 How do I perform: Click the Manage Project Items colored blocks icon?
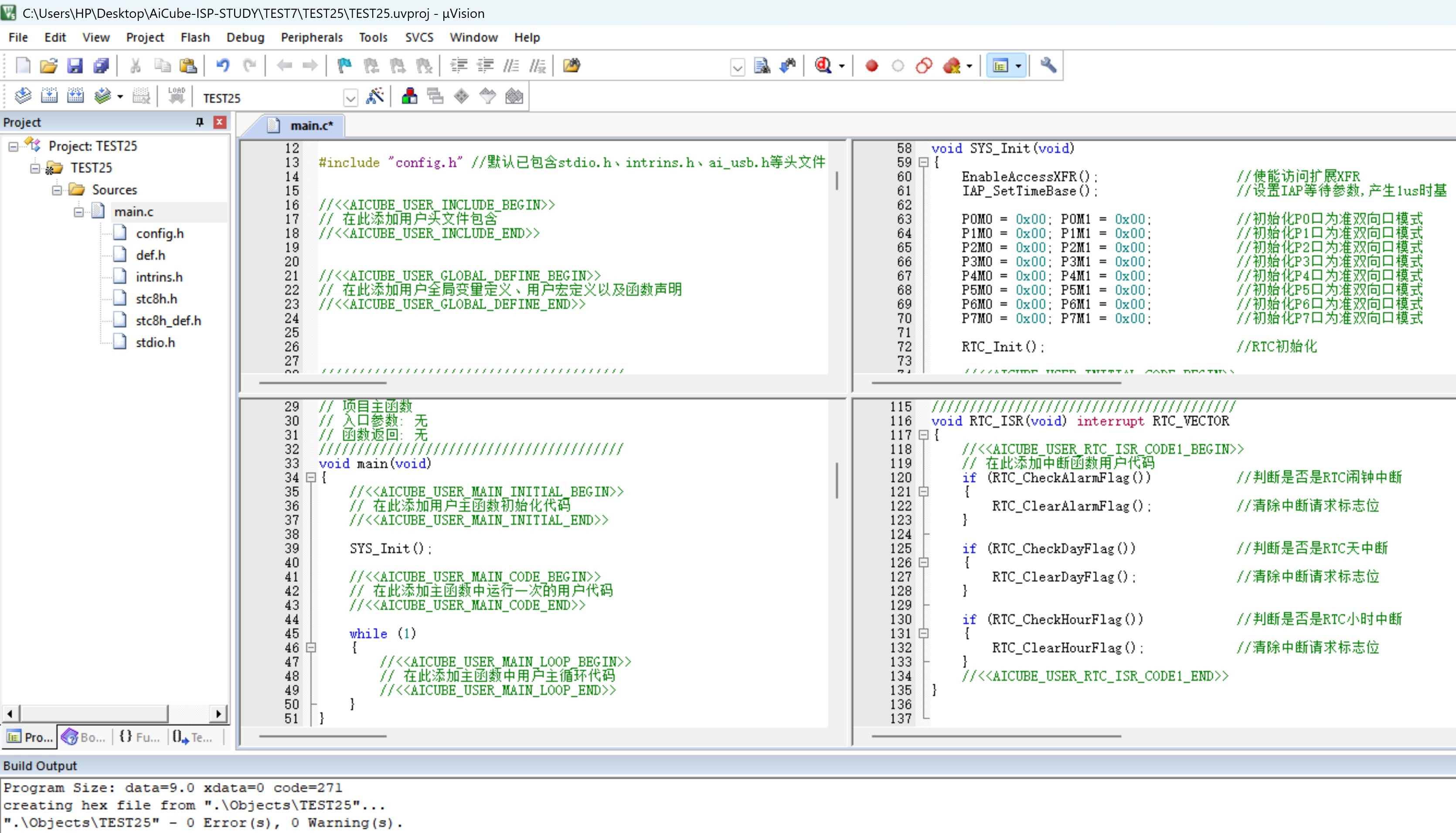pos(409,96)
